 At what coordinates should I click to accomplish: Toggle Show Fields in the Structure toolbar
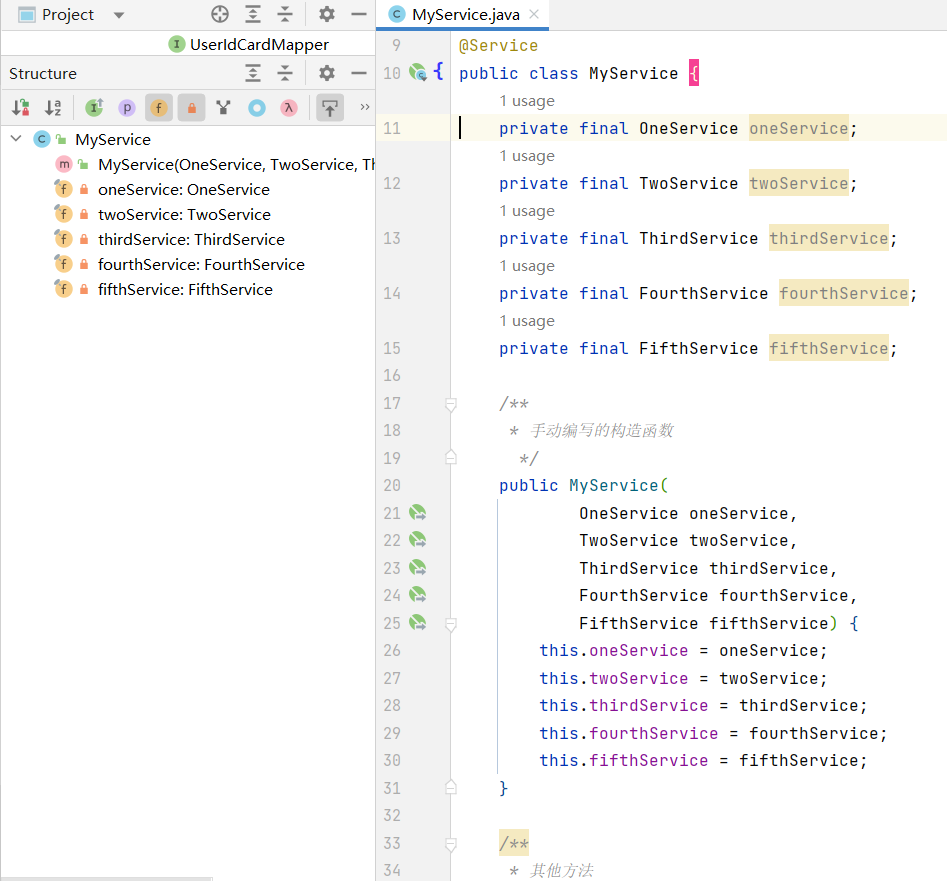pos(158,107)
